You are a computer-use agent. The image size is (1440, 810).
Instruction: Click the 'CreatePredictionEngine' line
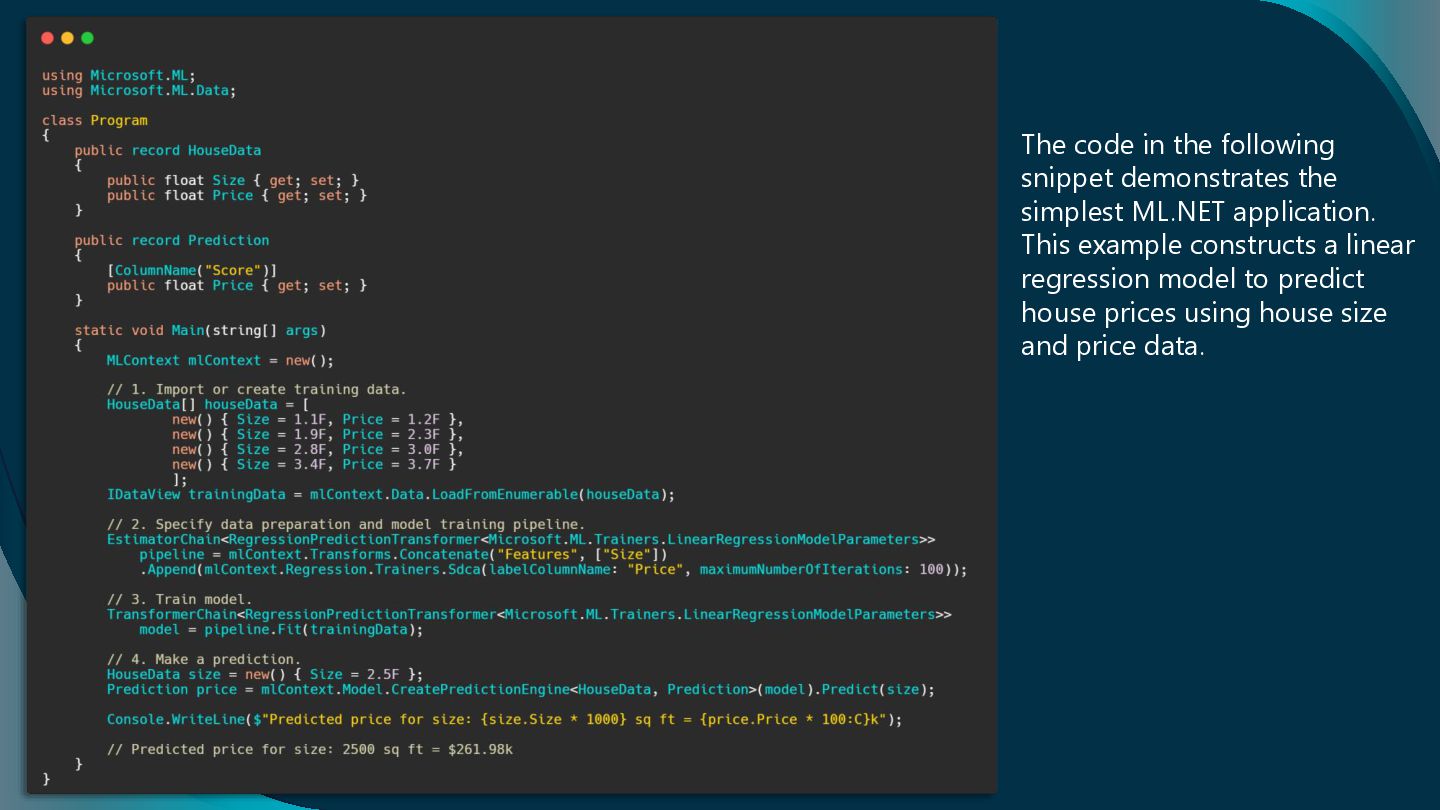[521, 689]
